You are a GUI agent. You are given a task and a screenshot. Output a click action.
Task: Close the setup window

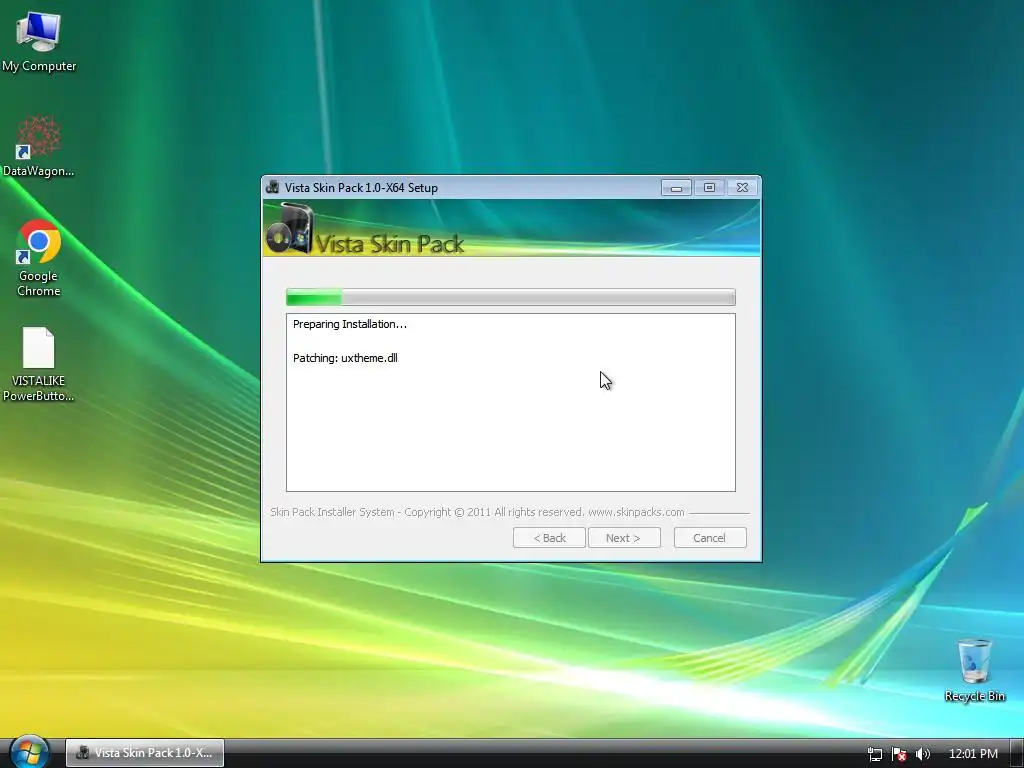click(x=742, y=188)
